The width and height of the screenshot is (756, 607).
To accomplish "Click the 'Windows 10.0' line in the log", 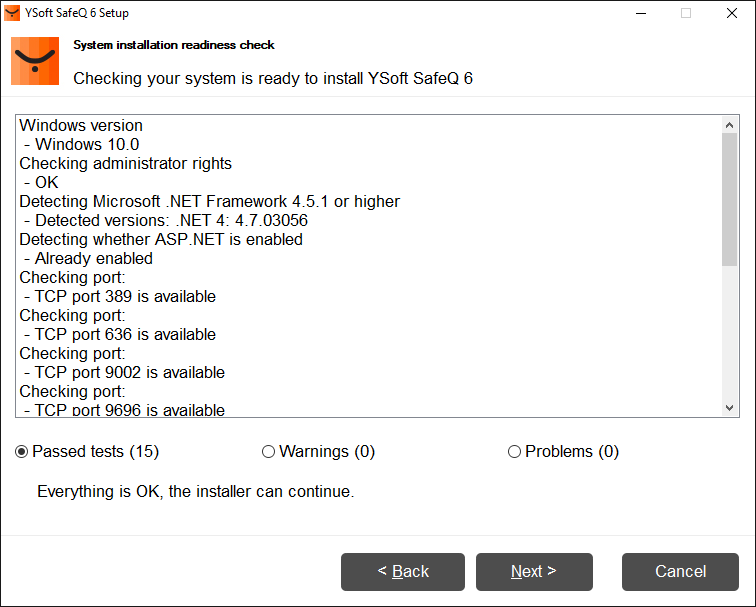I will tap(86, 145).
